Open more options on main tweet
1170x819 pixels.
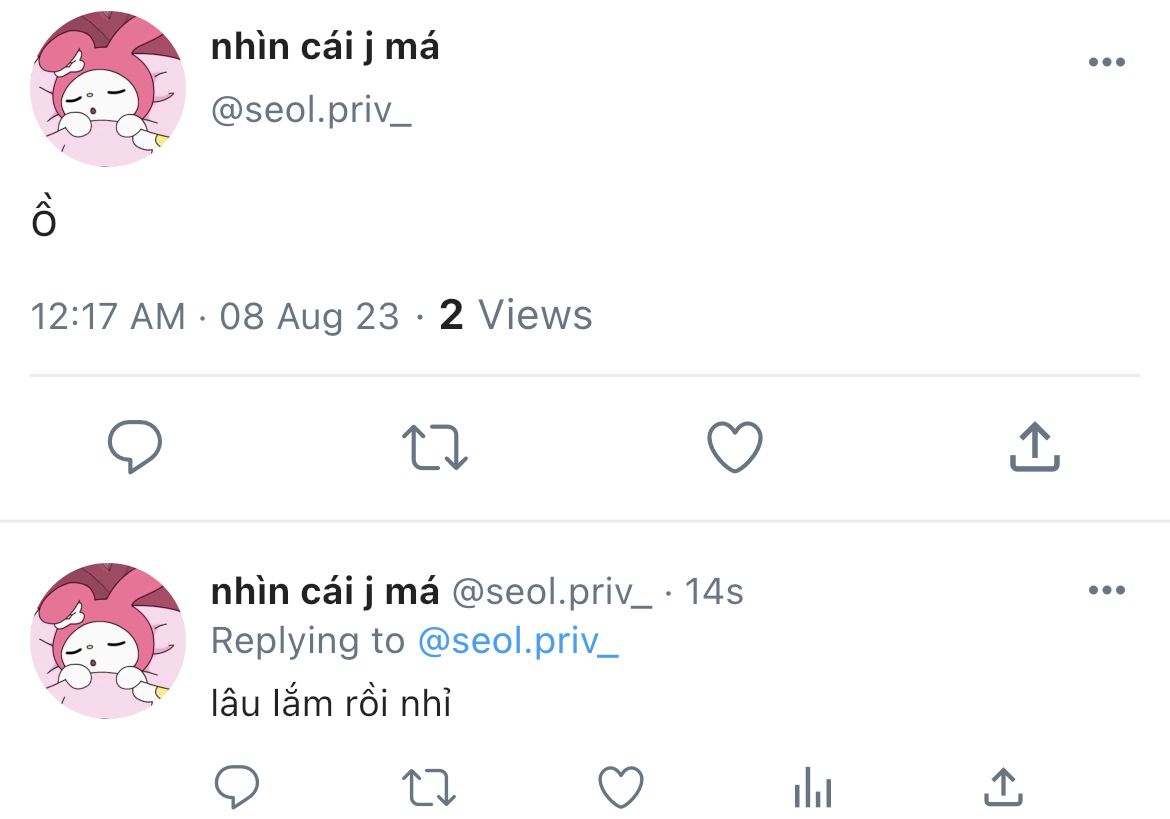[x=1106, y=63]
